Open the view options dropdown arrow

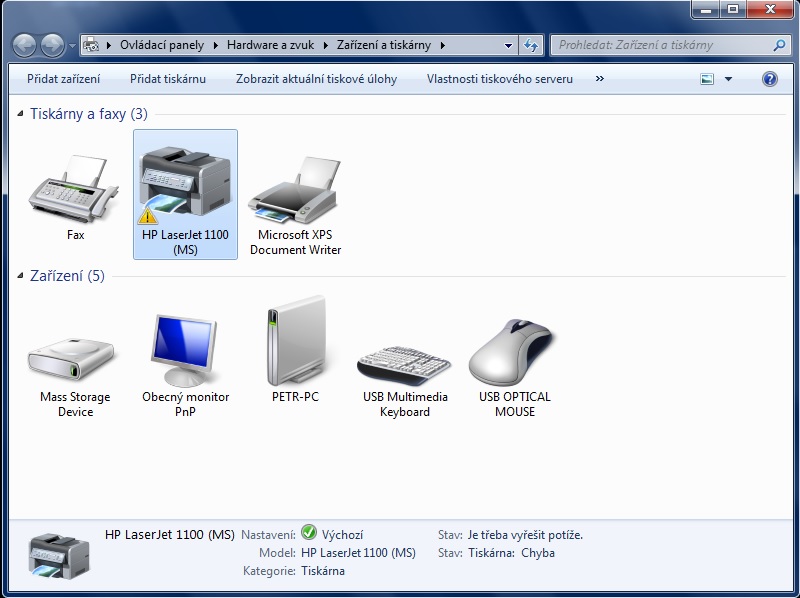tap(729, 79)
